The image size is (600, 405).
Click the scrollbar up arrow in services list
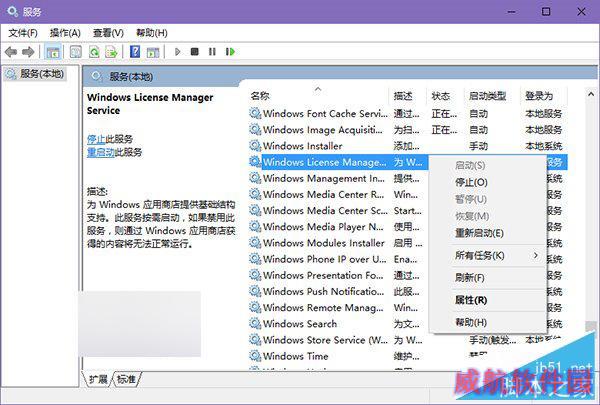tap(591, 94)
